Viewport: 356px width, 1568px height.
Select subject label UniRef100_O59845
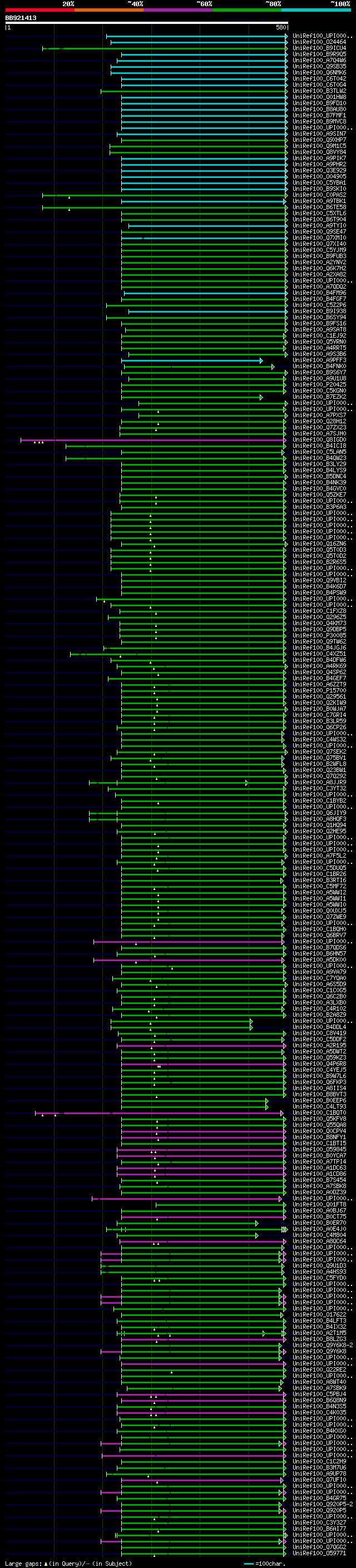[319, 1149]
